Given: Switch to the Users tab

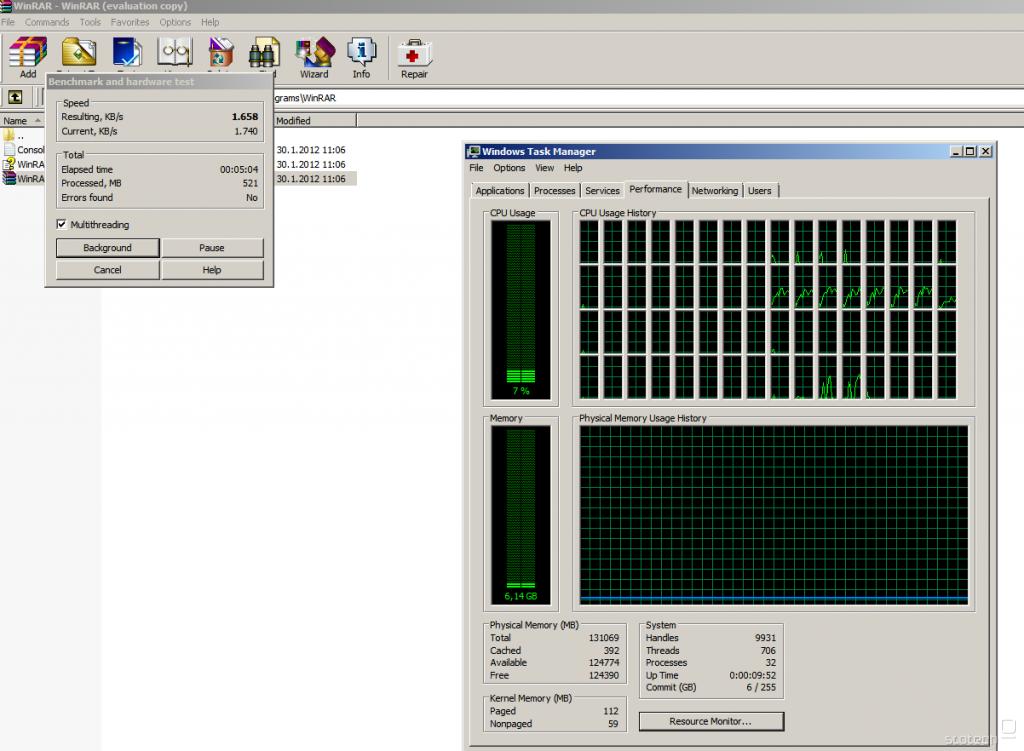Looking at the screenshot, I should [760, 190].
